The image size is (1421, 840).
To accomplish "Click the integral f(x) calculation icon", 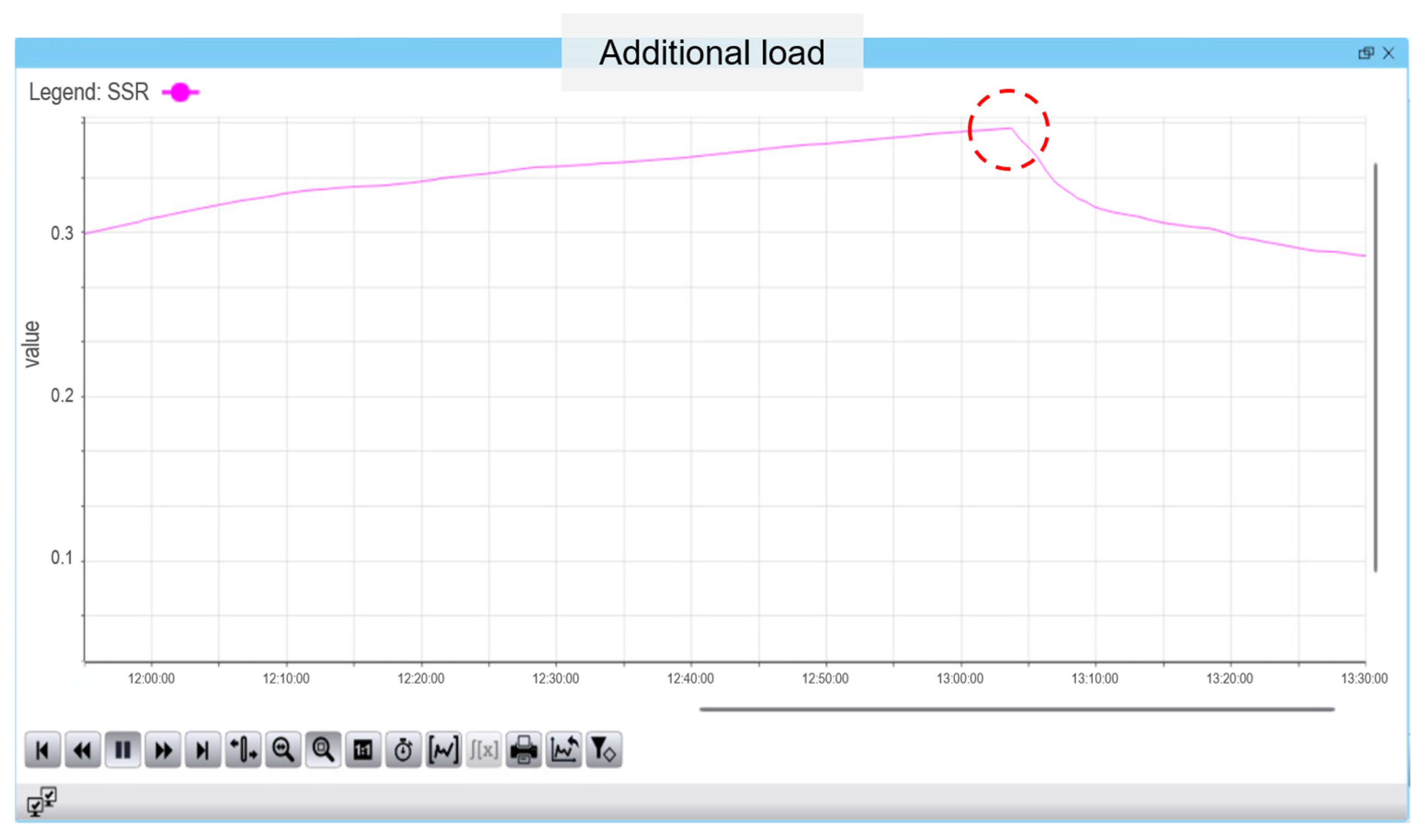I will point(484,750).
